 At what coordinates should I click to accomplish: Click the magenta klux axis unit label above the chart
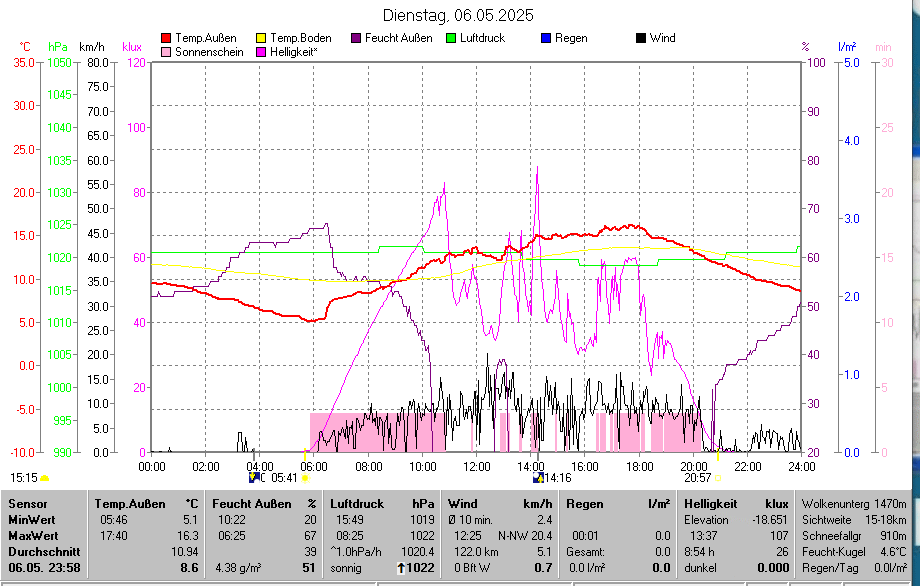click(132, 47)
